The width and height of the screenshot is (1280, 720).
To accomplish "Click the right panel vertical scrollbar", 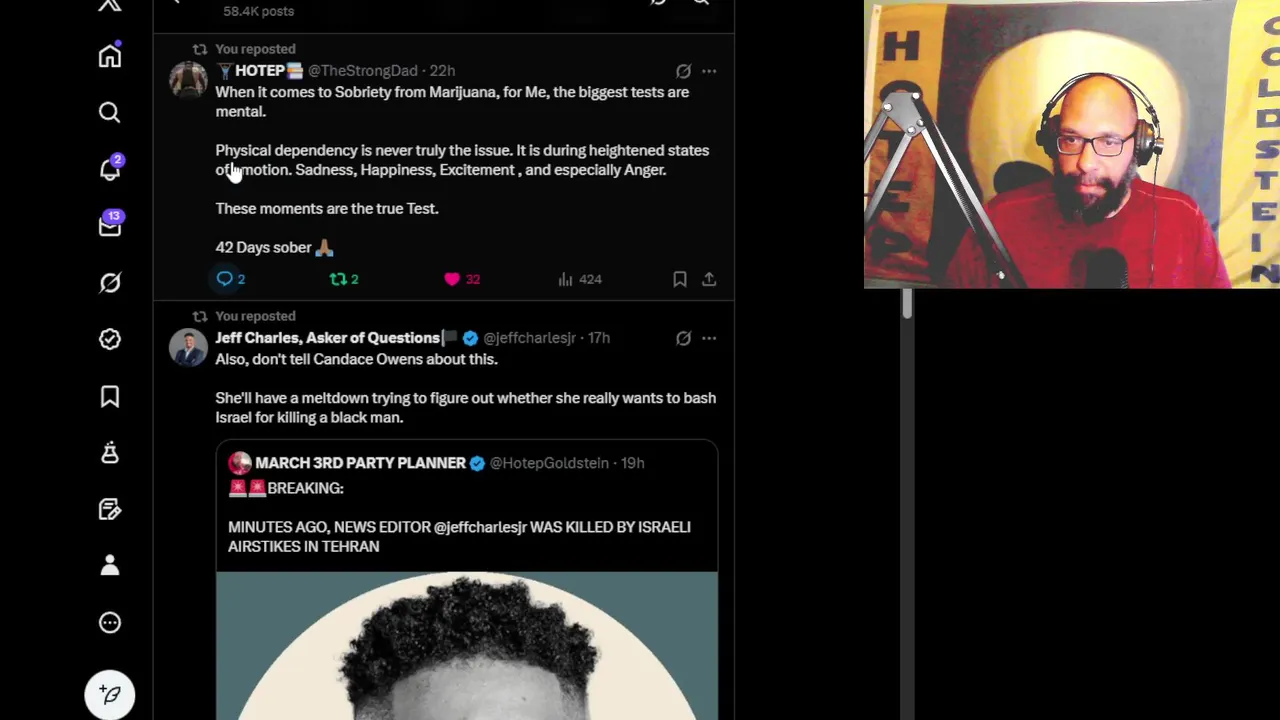I will (x=907, y=304).
